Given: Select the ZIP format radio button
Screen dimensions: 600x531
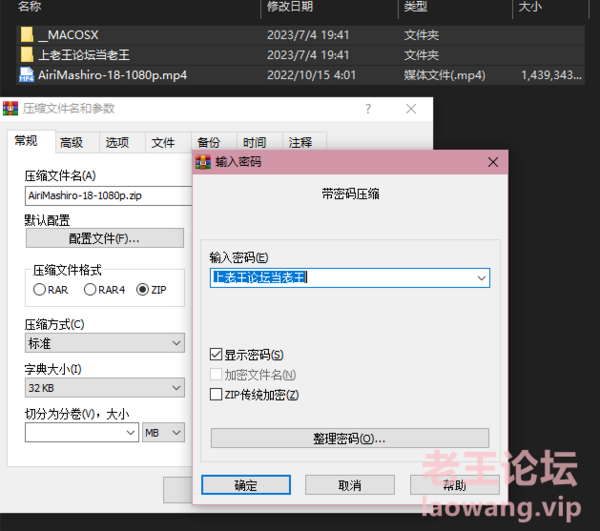Looking at the screenshot, I should click(x=142, y=290).
